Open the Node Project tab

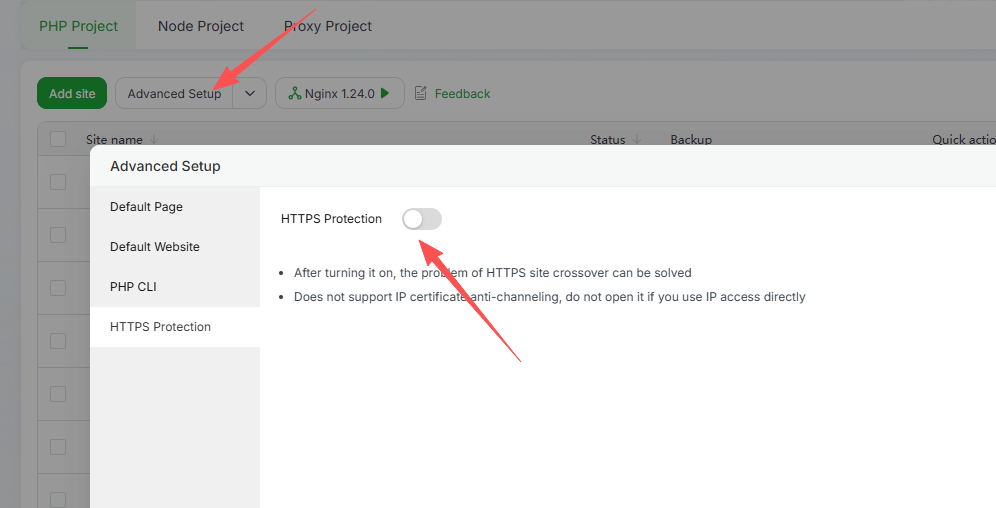[x=201, y=26]
